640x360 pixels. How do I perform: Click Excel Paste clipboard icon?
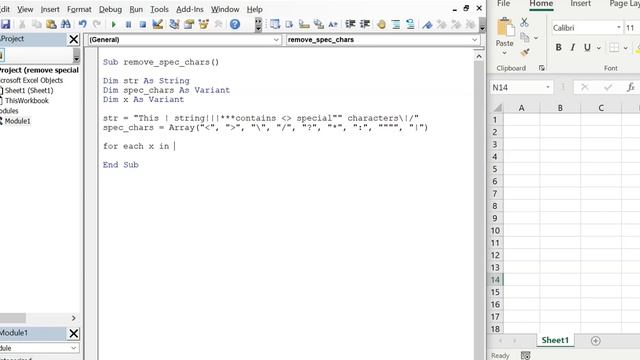[x=505, y=28]
